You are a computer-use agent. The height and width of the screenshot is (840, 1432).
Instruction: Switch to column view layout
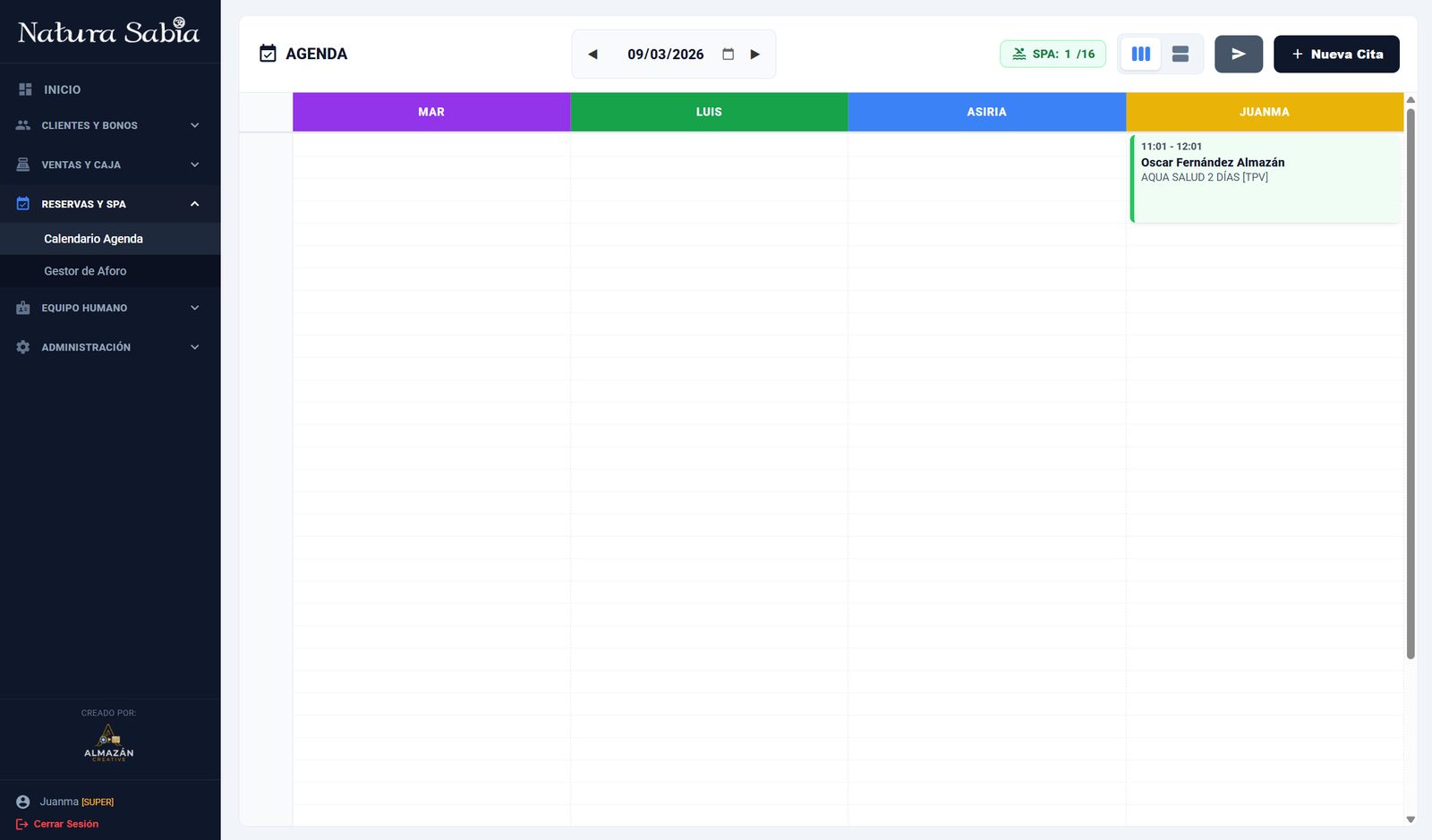(1140, 55)
